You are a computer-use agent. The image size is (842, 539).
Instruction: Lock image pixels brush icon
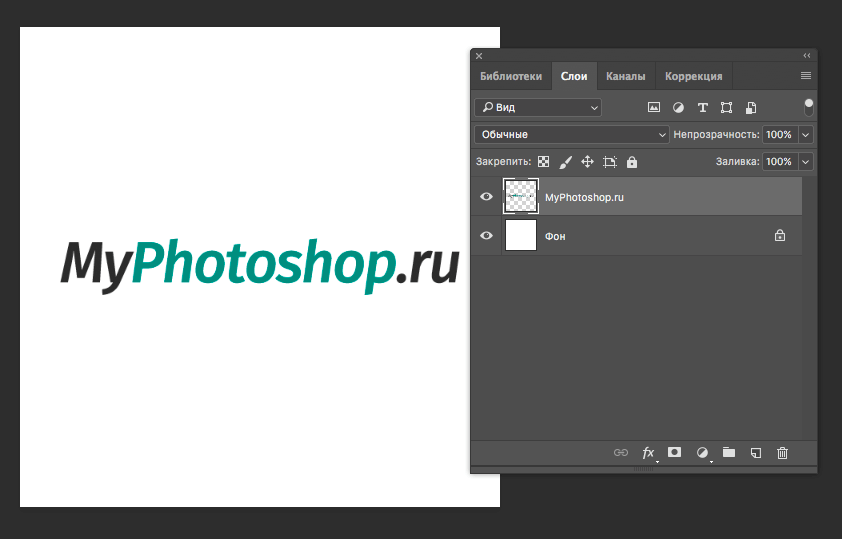pos(565,162)
